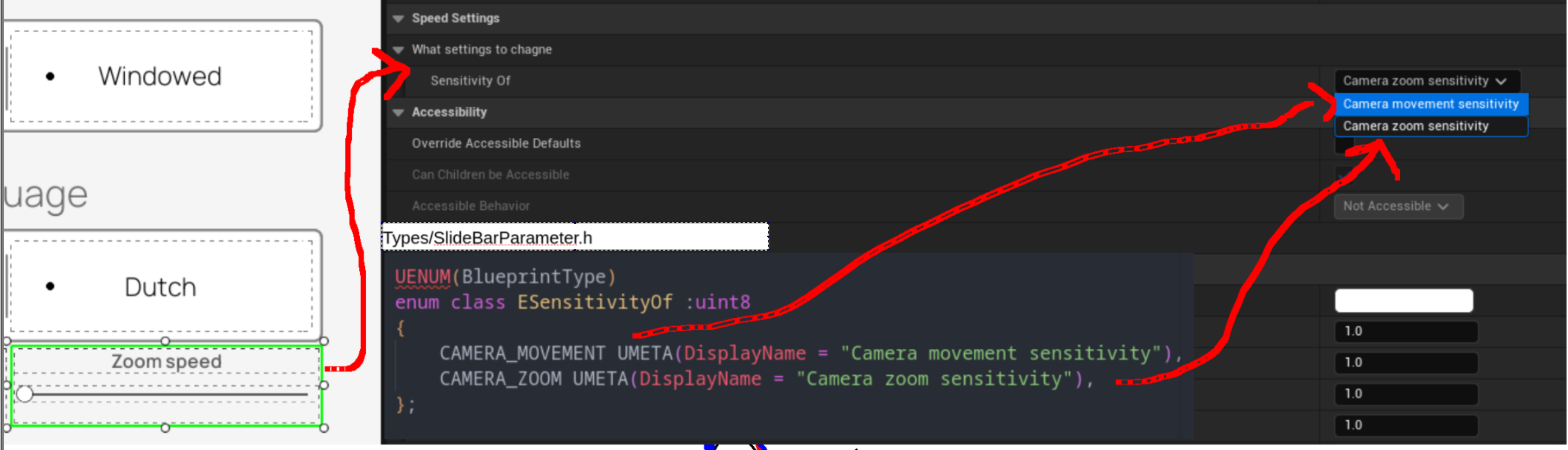The image size is (1568, 450).
Task: Collapse the Speed Settings section
Action: click(x=399, y=18)
